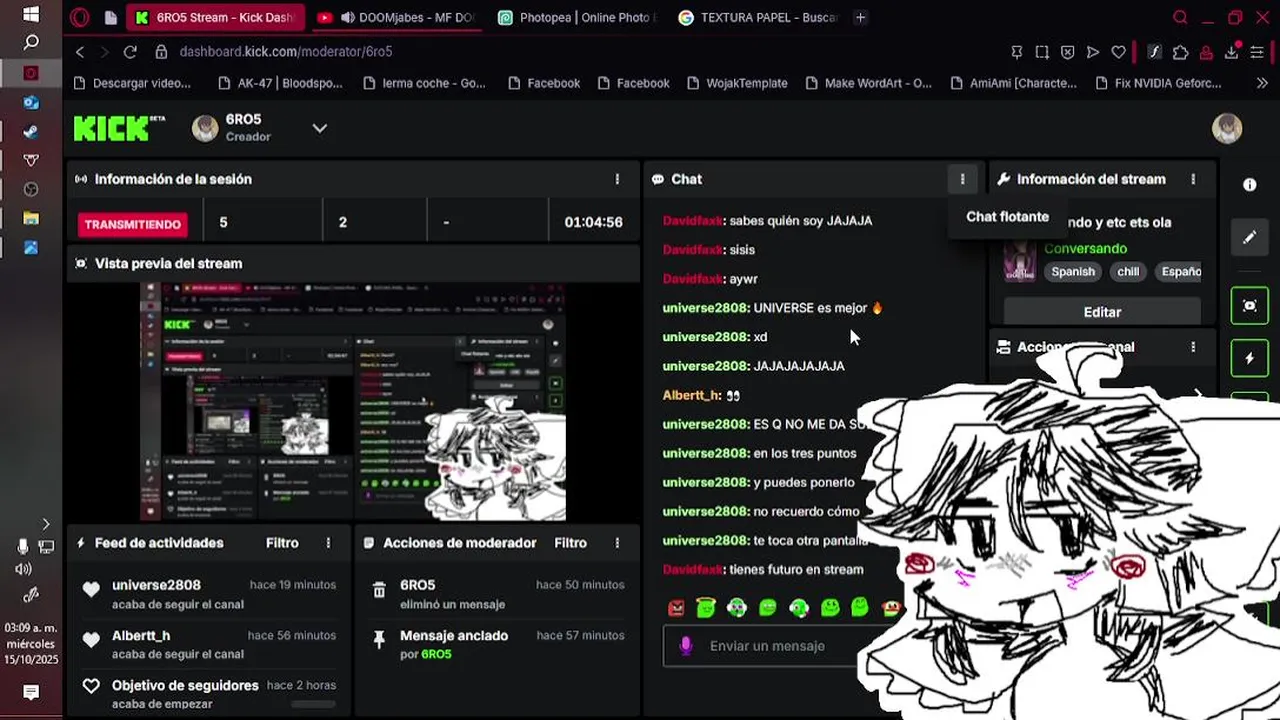Click the info icon in right sidebar

click(1249, 185)
